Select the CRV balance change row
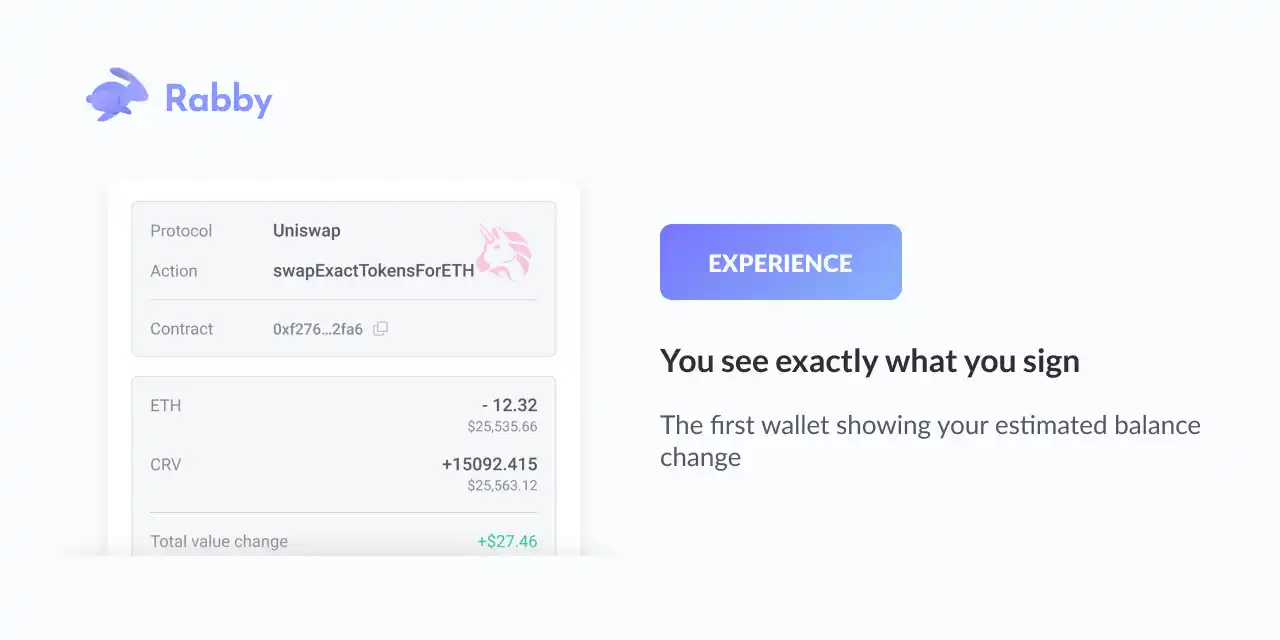 (344, 474)
